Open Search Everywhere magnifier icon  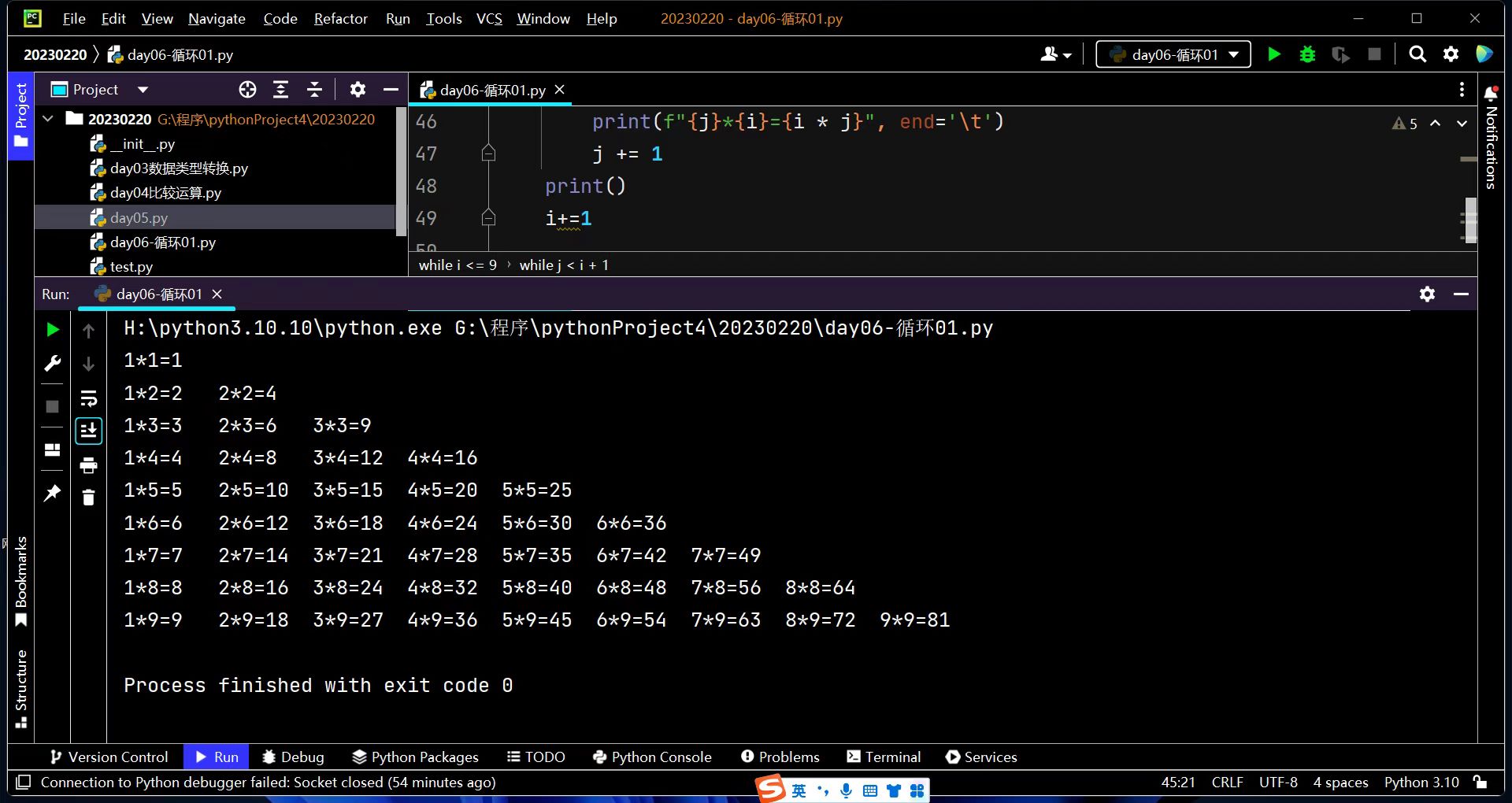tap(1417, 54)
